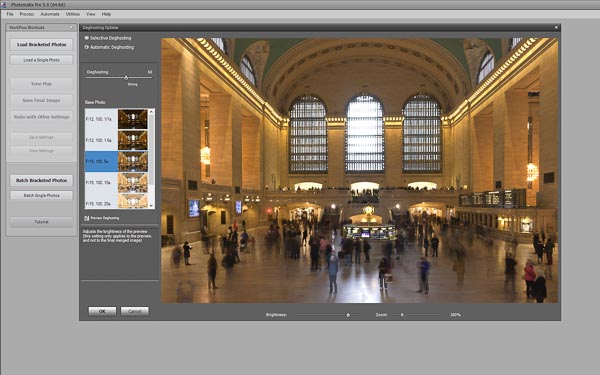Open the File menu
The height and width of the screenshot is (375, 600).
pyautogui.click(x=10, y=14)
